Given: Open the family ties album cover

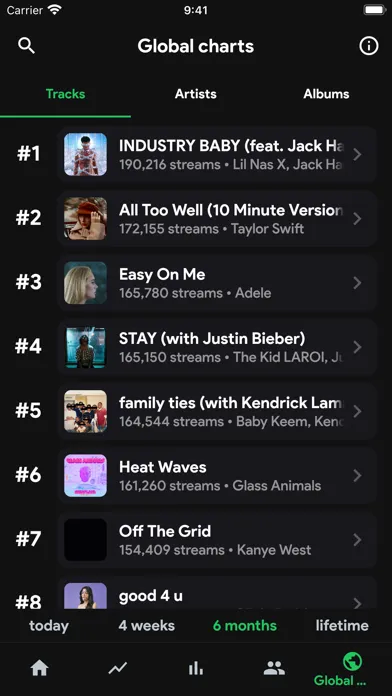Looking at the screenshot, I should click(85, 411).
